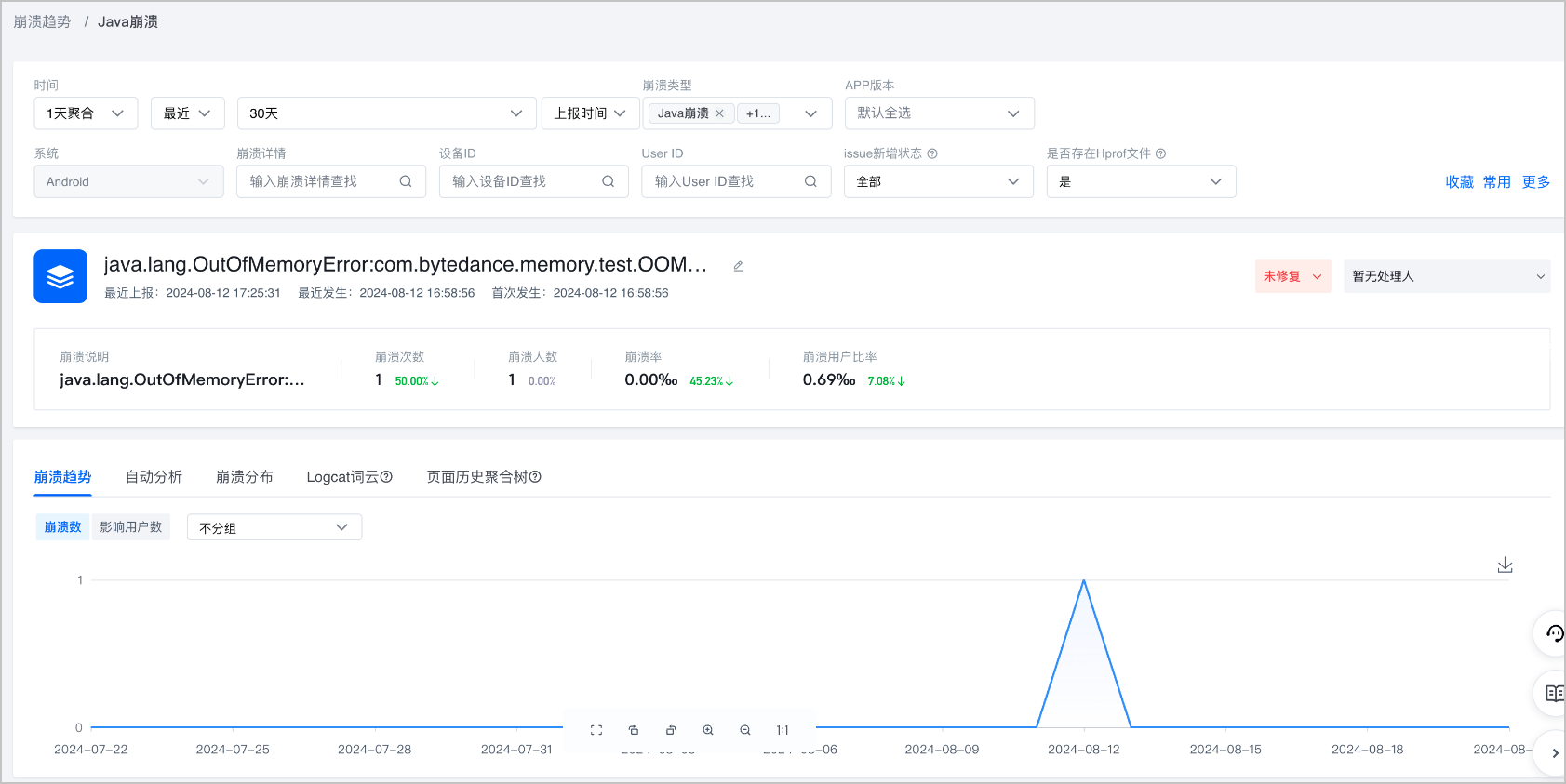Click 最近上报 timestamp 2024-08-12 17:25:31
This screenshot has width=1566, height=784.
(x=223, y=293)
